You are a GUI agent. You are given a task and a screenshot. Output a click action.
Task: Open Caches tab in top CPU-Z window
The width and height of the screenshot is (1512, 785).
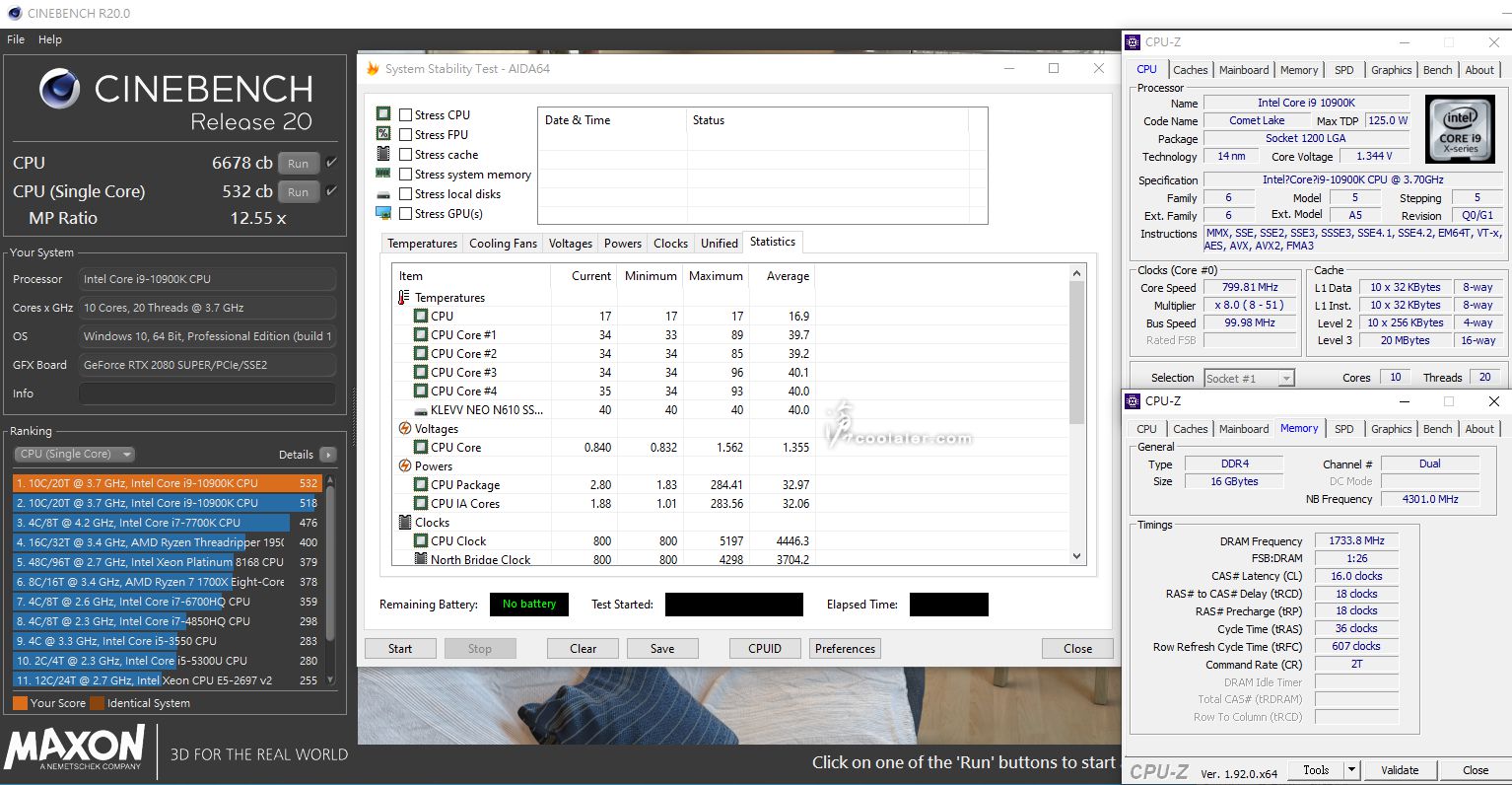pyautogui.click(x=1190, y=70)
